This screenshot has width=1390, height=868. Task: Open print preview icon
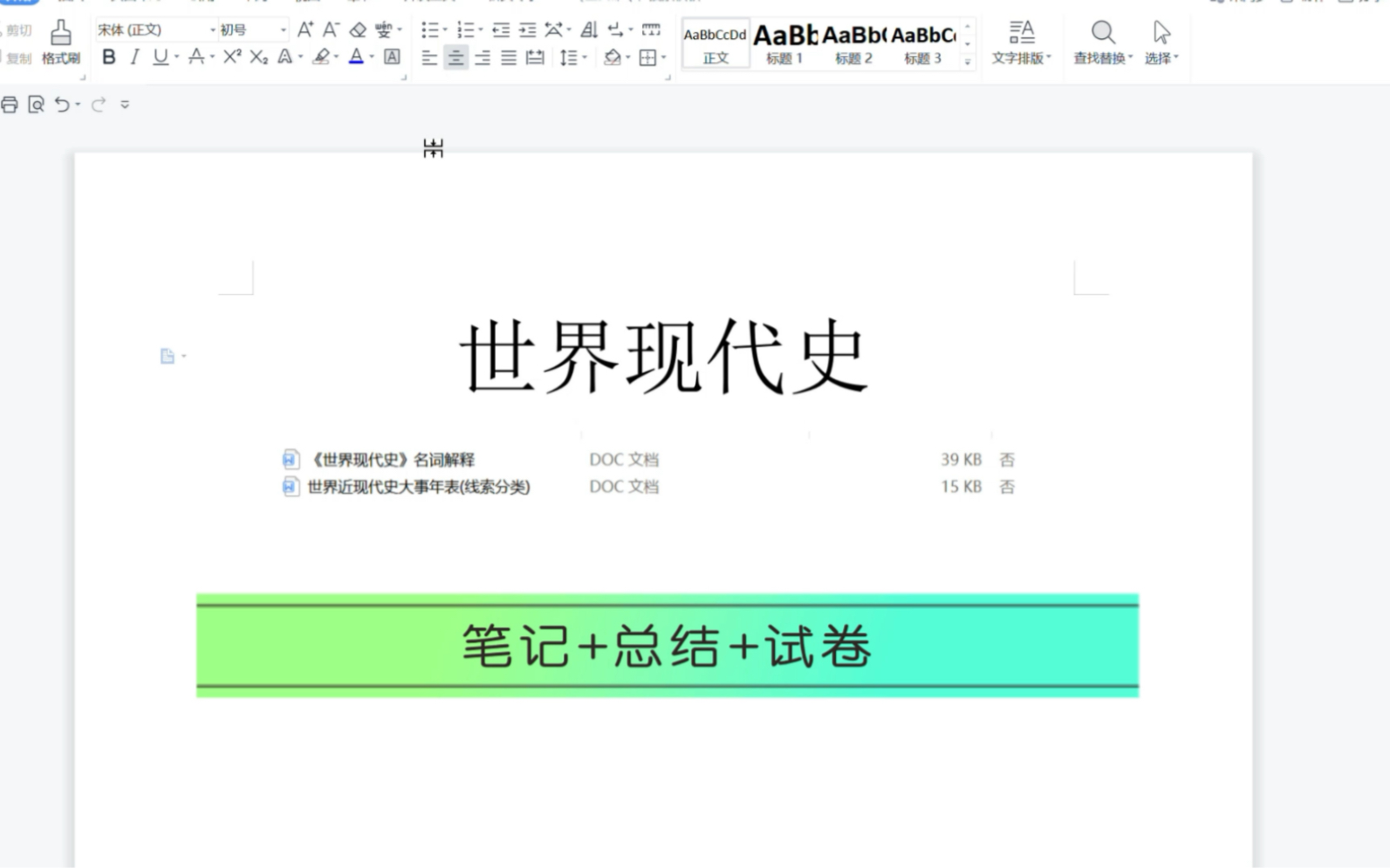[x=36, y=105]
